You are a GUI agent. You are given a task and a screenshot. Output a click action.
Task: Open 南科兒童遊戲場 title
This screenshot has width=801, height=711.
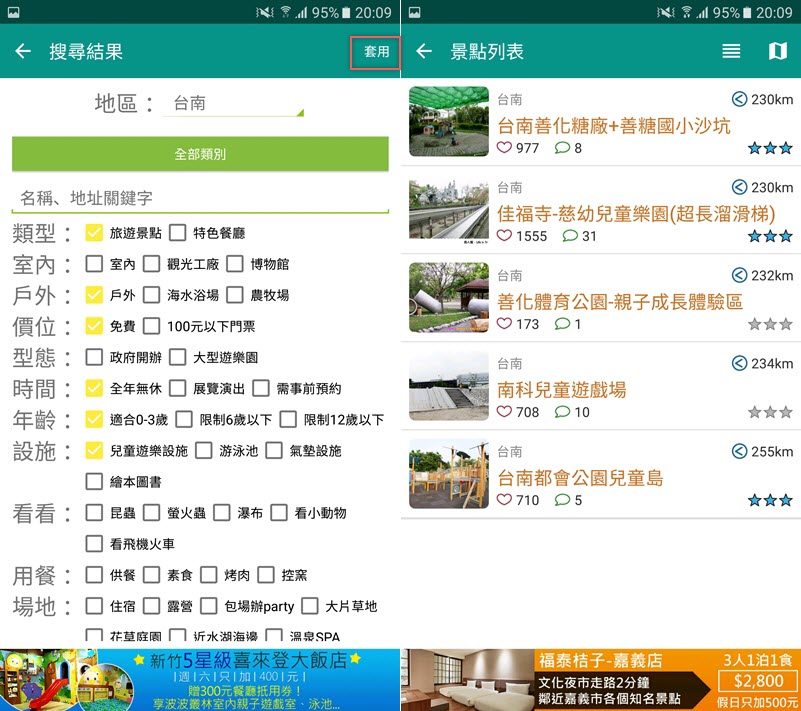click(x=561, y=389)
